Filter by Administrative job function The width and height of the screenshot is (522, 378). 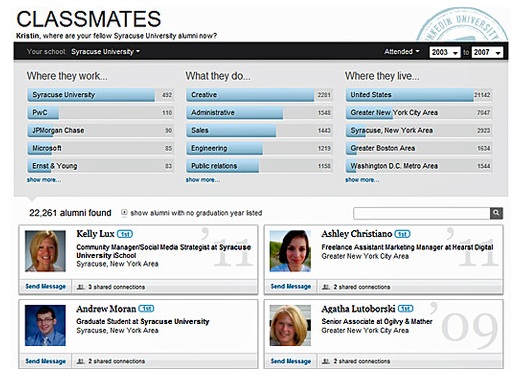[x=259, y=113]
